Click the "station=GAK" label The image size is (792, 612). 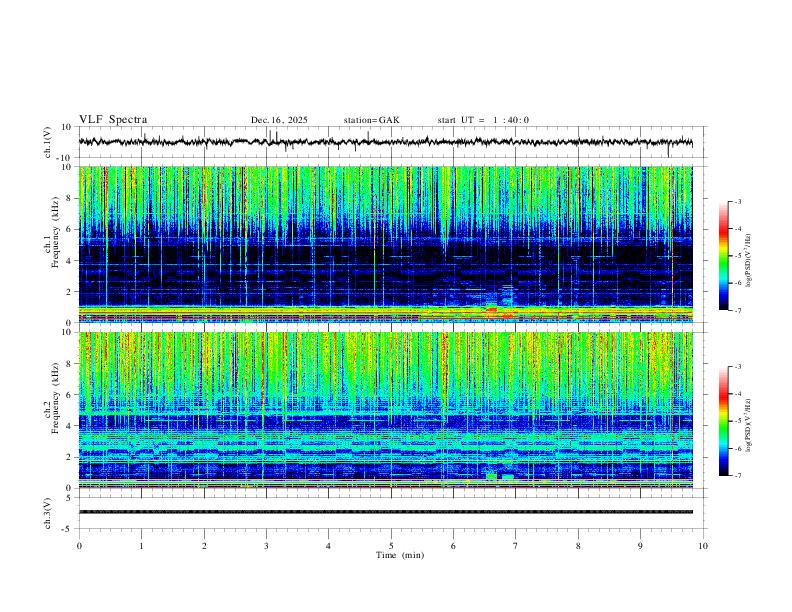click(x=371, y=120)
